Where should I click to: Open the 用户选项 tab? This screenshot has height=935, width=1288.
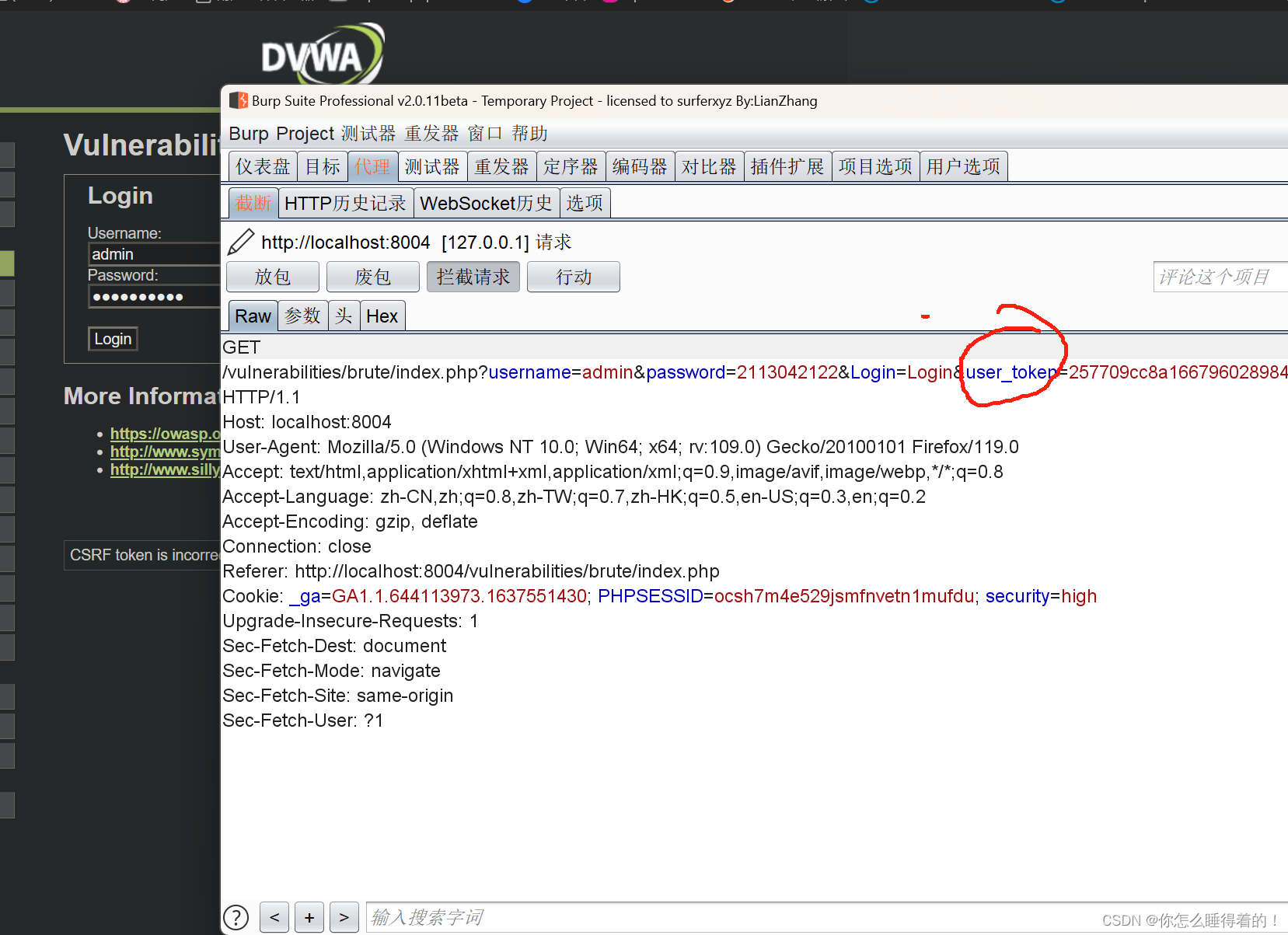pos(963,166)
